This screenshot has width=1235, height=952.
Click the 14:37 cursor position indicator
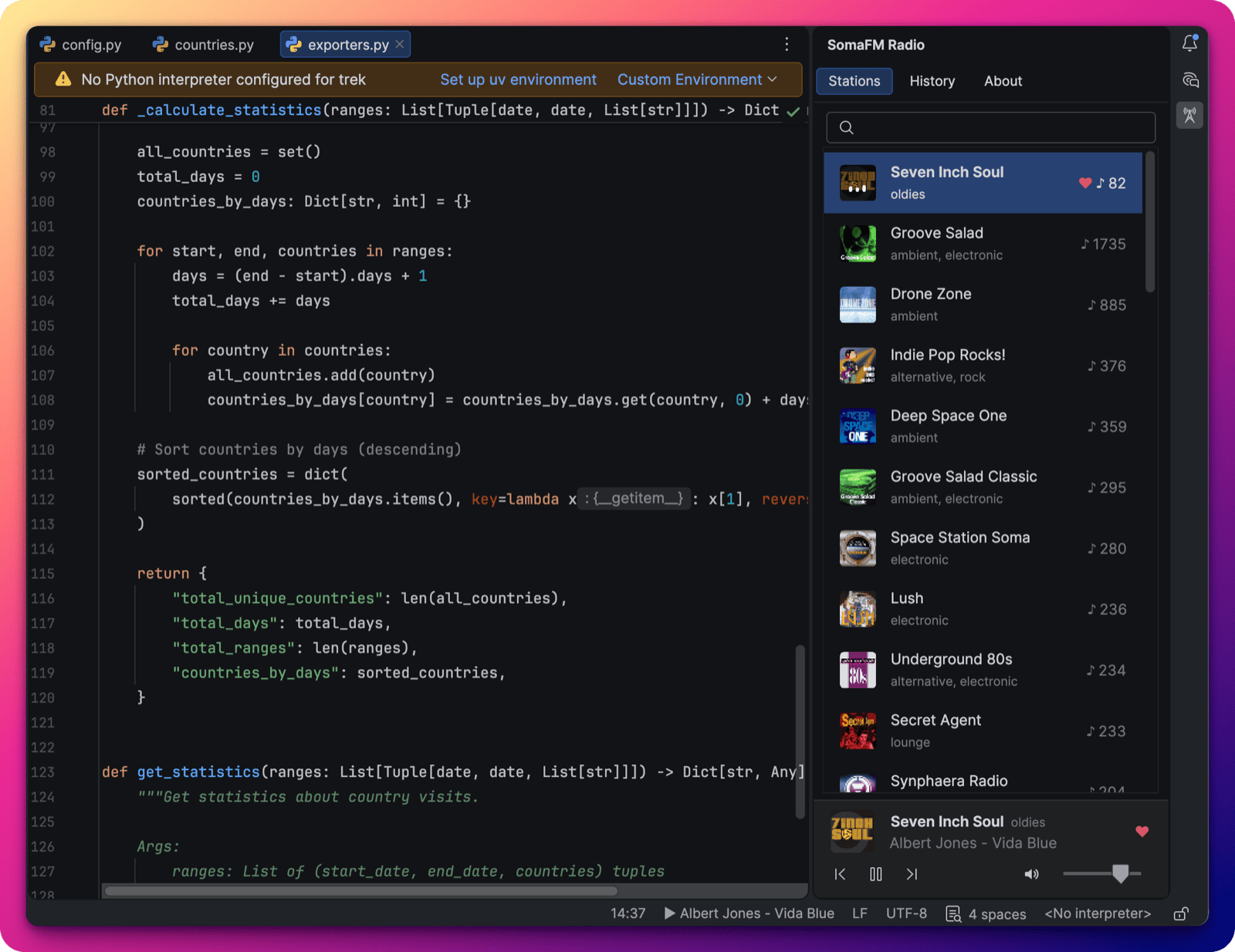coord(628,913)
